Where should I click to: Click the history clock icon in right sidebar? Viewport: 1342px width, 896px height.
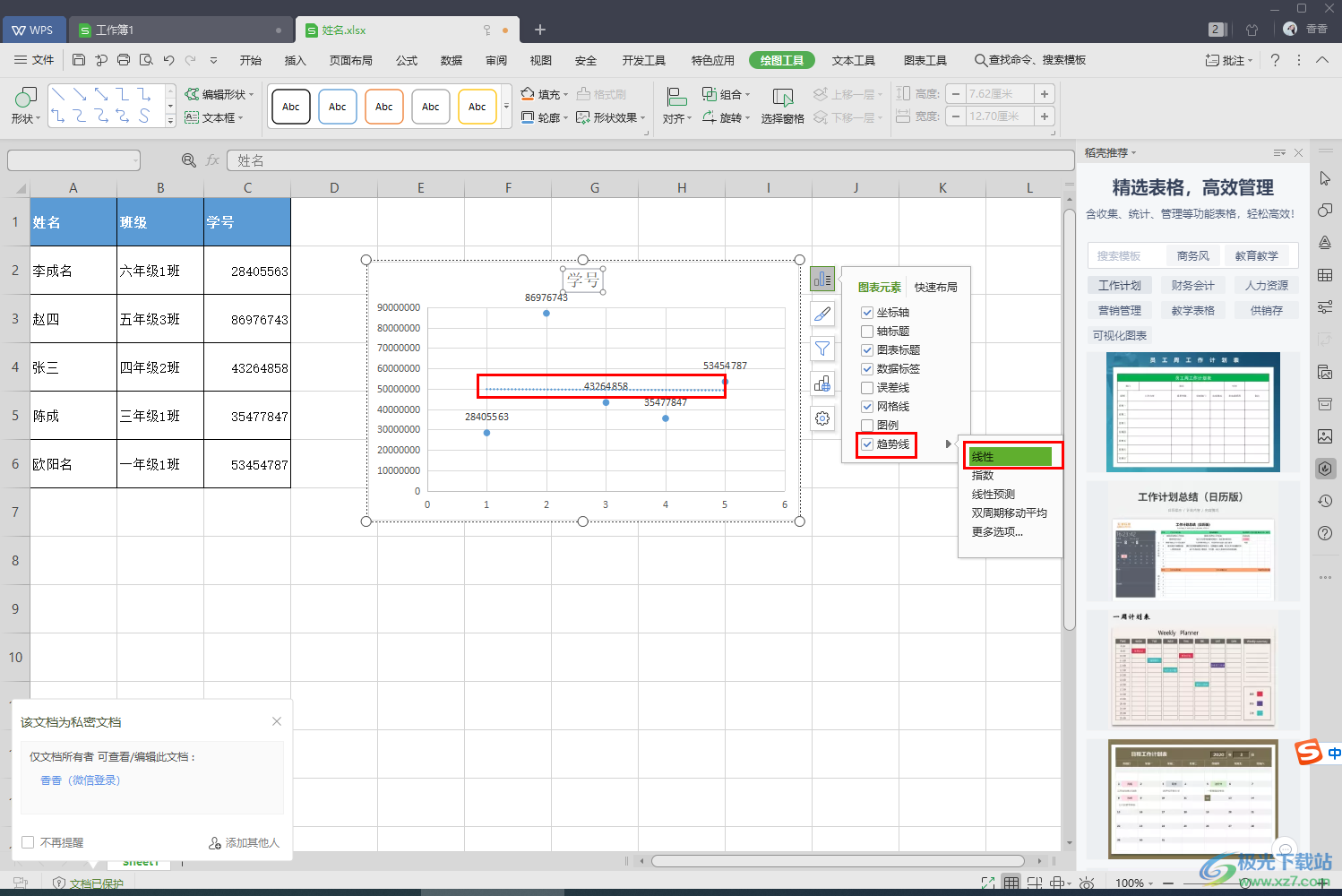point(1325,501)
